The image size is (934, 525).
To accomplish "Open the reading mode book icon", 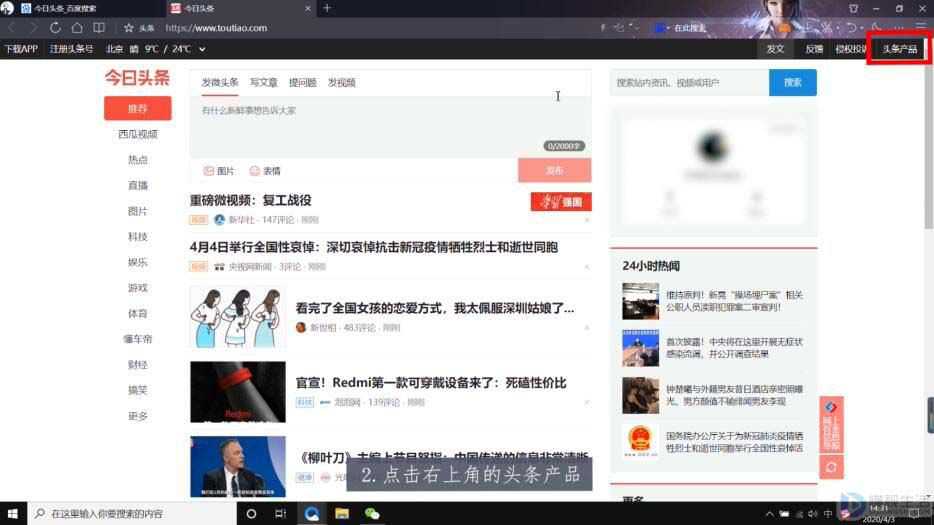I will 99,27.
